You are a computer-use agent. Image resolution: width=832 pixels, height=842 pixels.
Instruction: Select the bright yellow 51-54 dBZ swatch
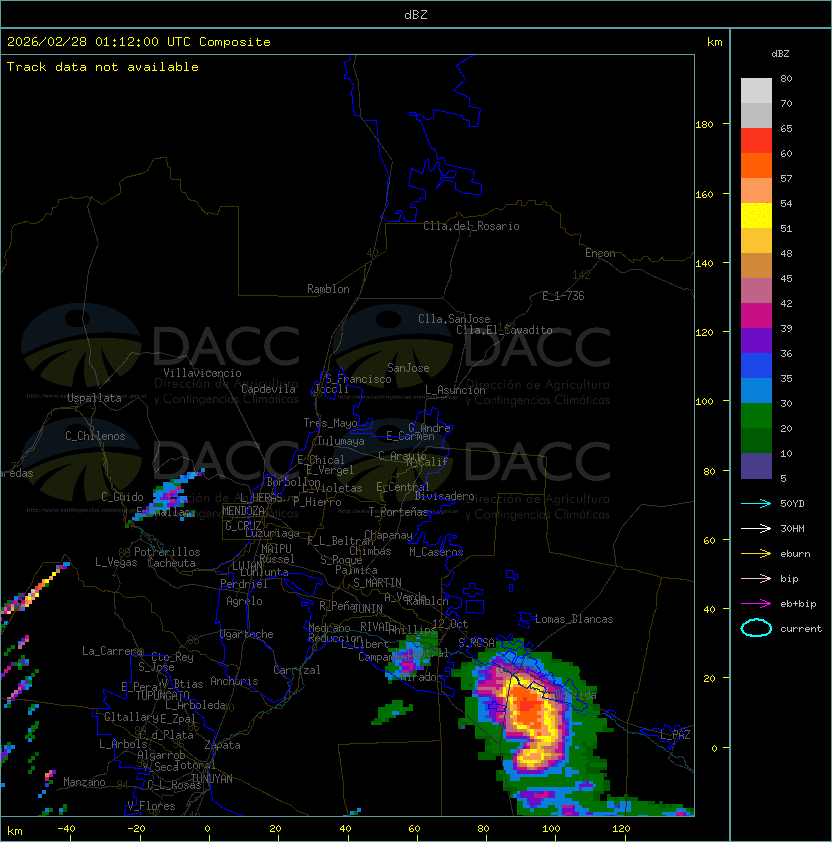pyautogui.click(x=756, y=215)
